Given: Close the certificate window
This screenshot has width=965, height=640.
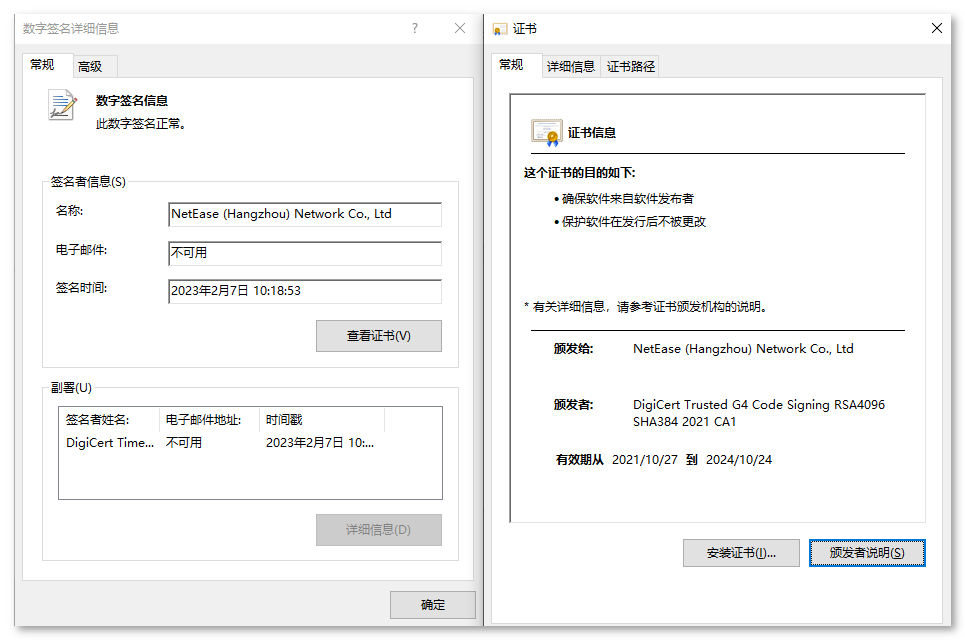Looking at the screenshot, I should pyautogui.click(x=937, y=29).
